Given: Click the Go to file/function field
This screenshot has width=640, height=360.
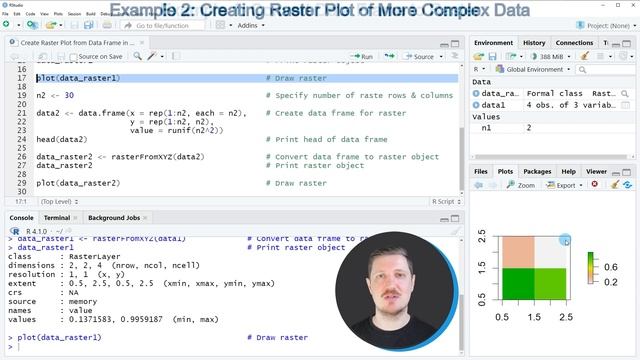Looking at the screenshot, I should 162,25.
